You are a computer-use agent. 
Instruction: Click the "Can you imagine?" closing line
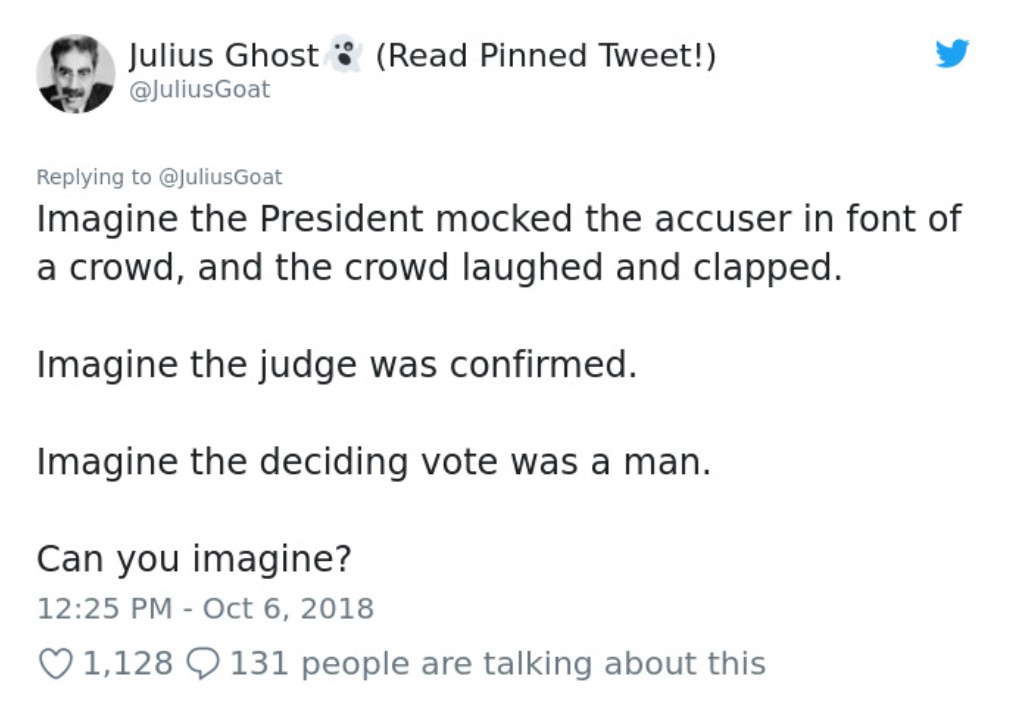pos(194,558)
